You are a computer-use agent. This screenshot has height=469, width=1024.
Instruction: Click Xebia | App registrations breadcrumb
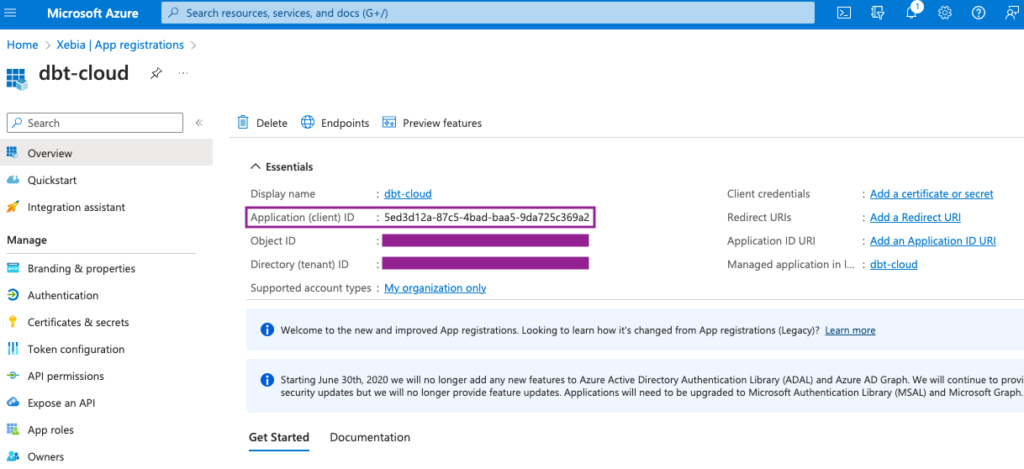click(120, 45)
